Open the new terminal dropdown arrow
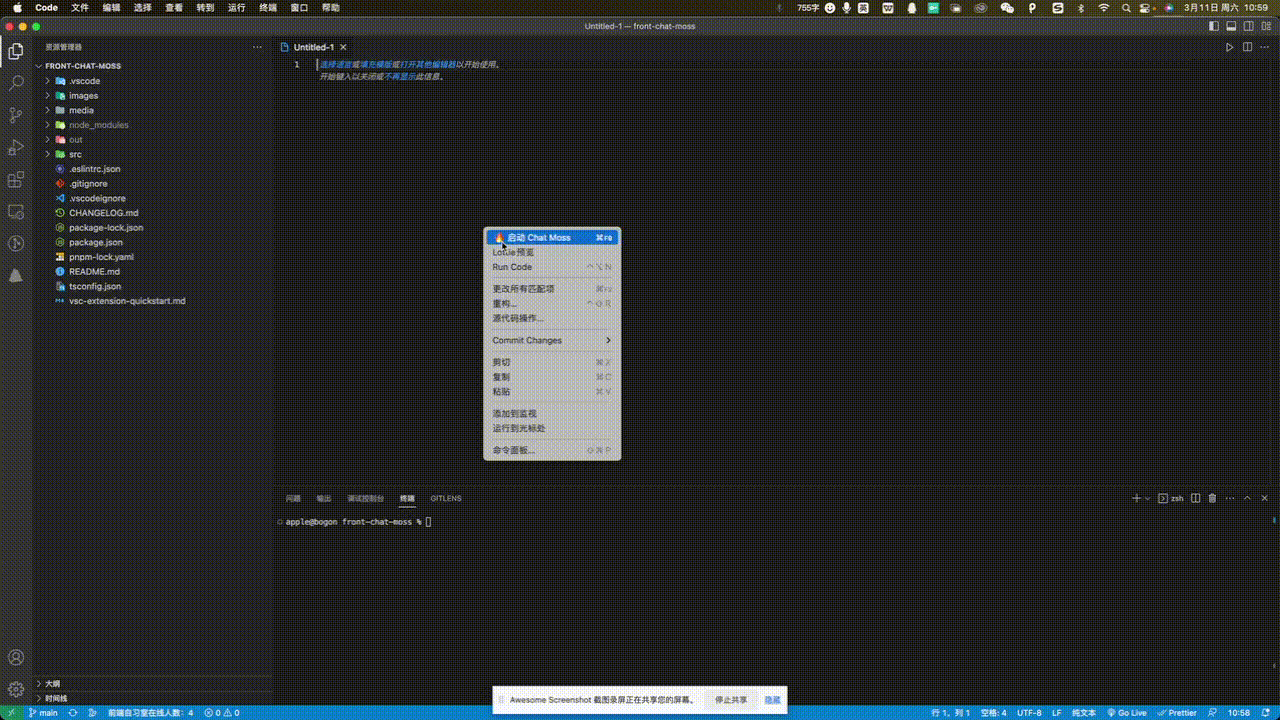Image resolution: width=1280 pixels, height=720 pixels. tap(1148, 498)
